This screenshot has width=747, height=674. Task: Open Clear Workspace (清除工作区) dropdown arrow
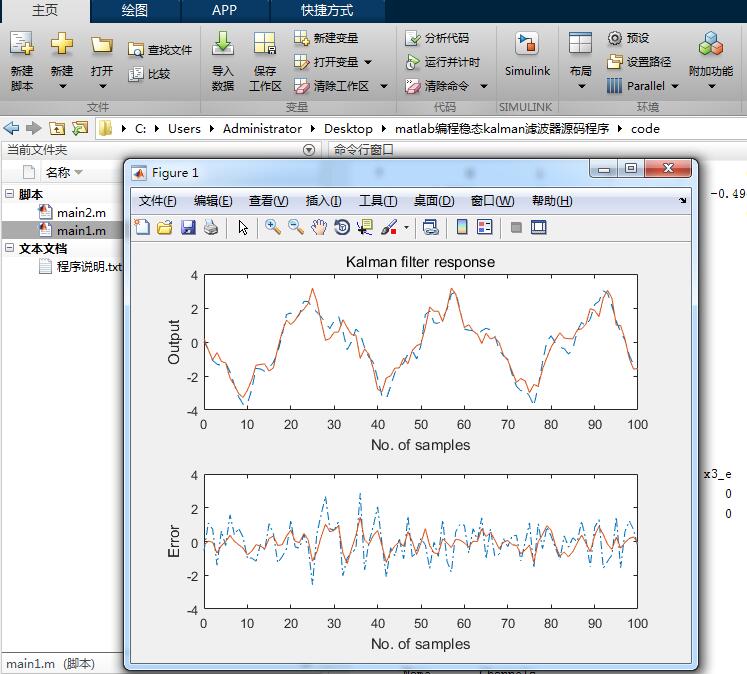click(x=384, y=86)
